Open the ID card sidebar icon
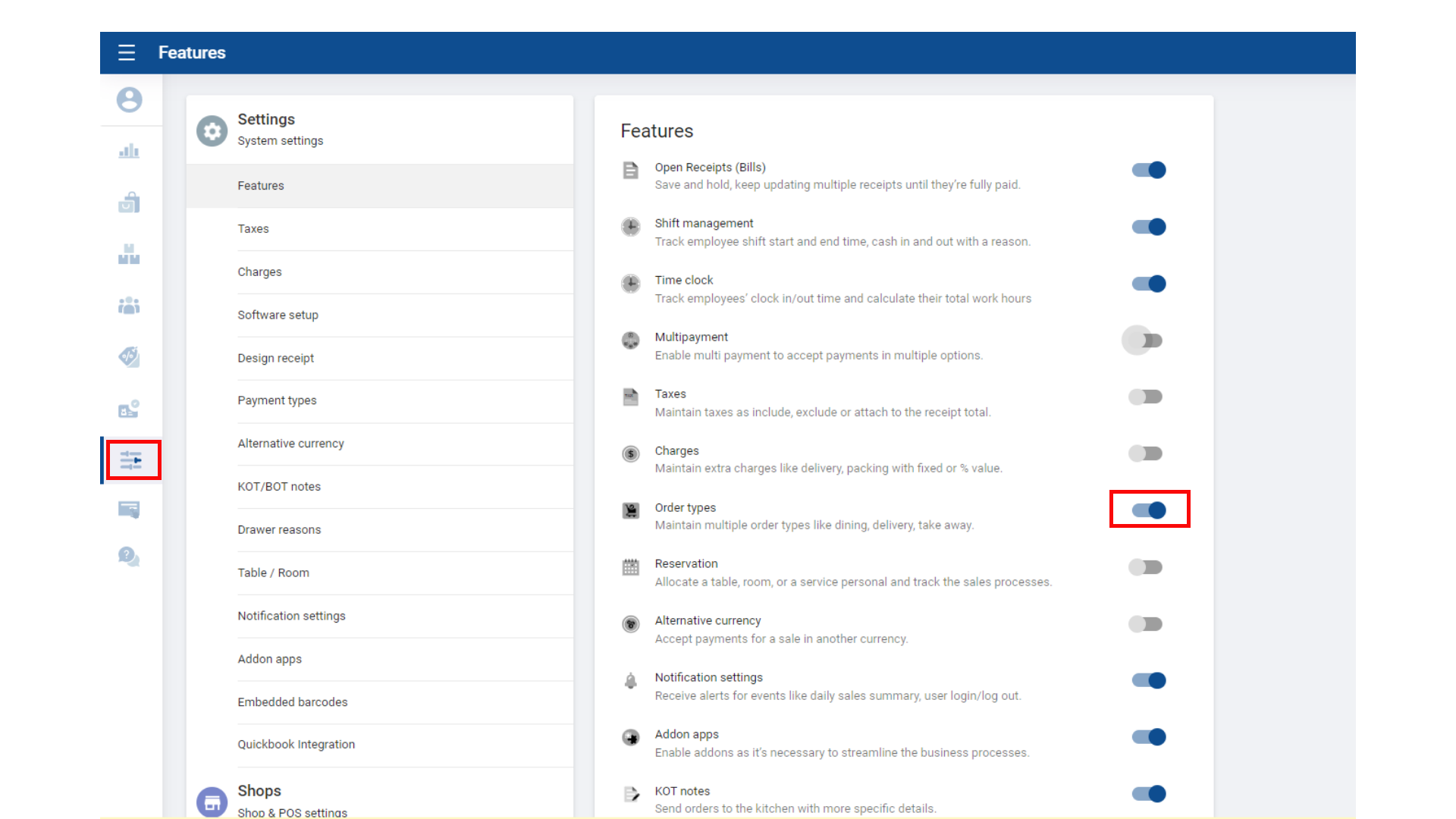 pyautogui.click(x=129, y=409)
